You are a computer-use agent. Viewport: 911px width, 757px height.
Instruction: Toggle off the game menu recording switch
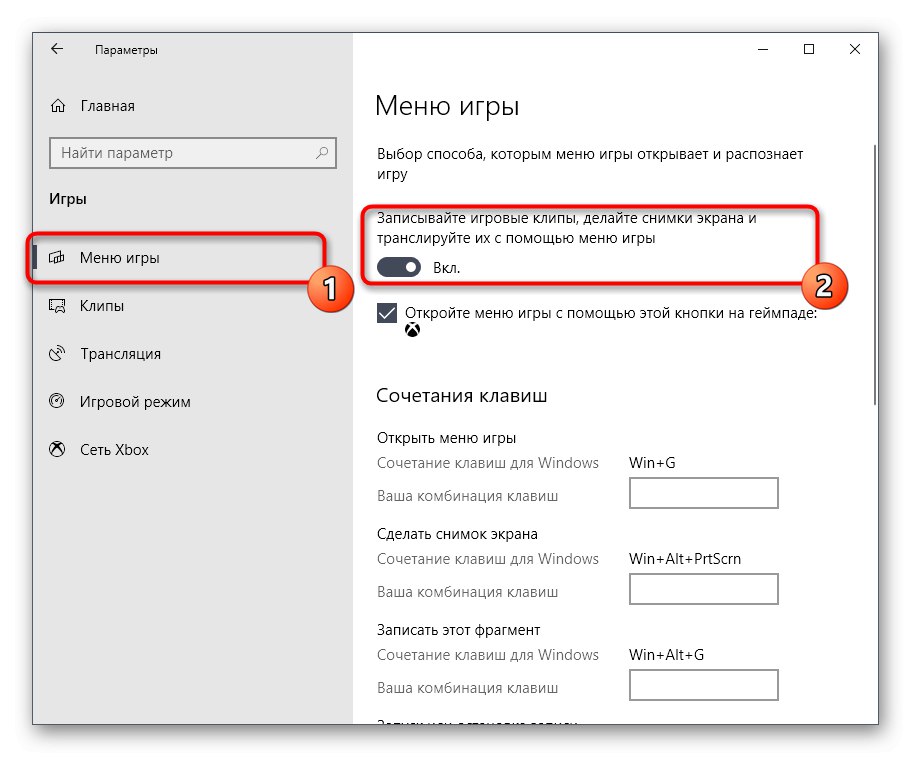click(x=398, y=267)
